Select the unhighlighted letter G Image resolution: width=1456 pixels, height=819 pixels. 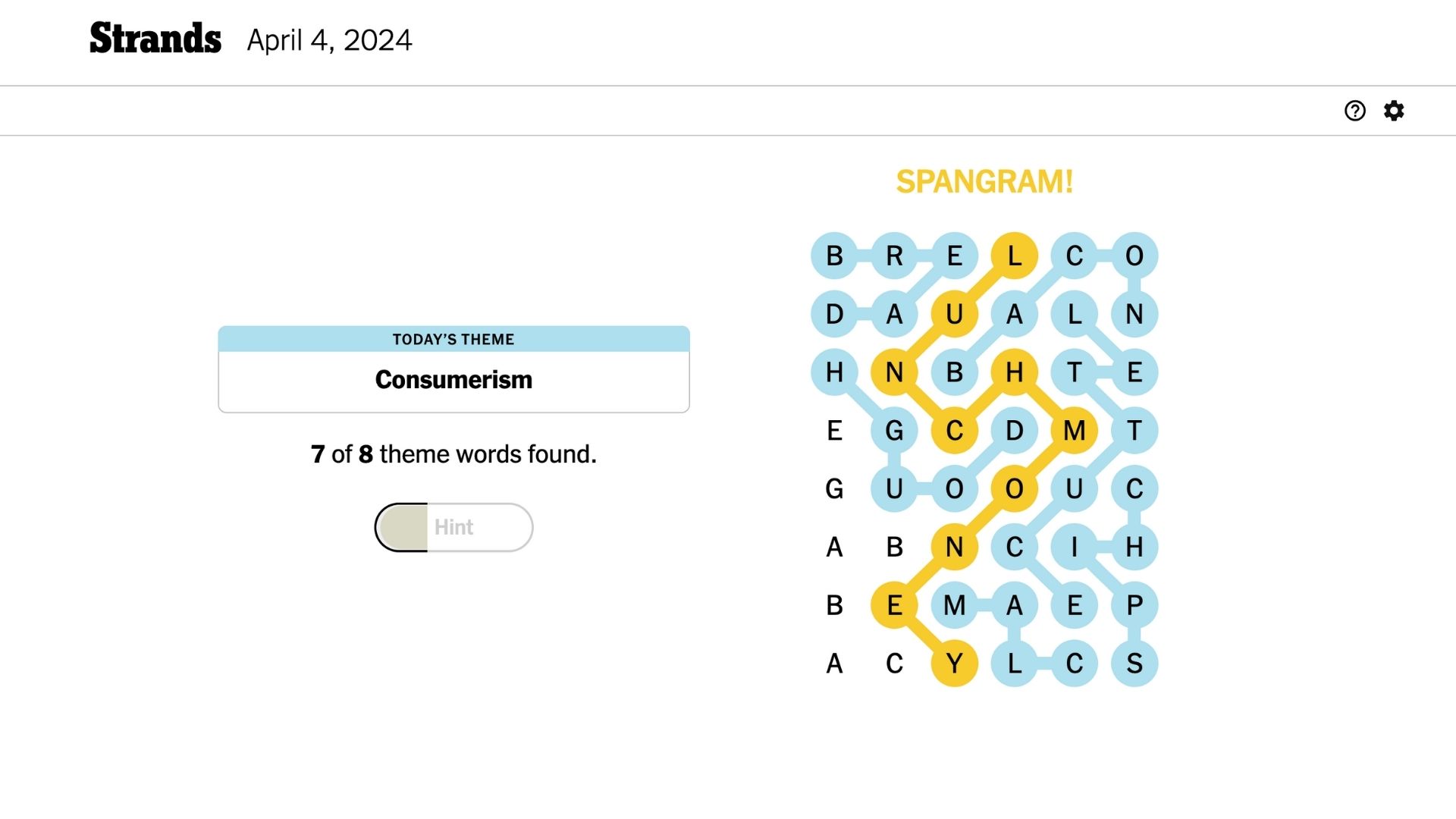[x=834, y=489]
